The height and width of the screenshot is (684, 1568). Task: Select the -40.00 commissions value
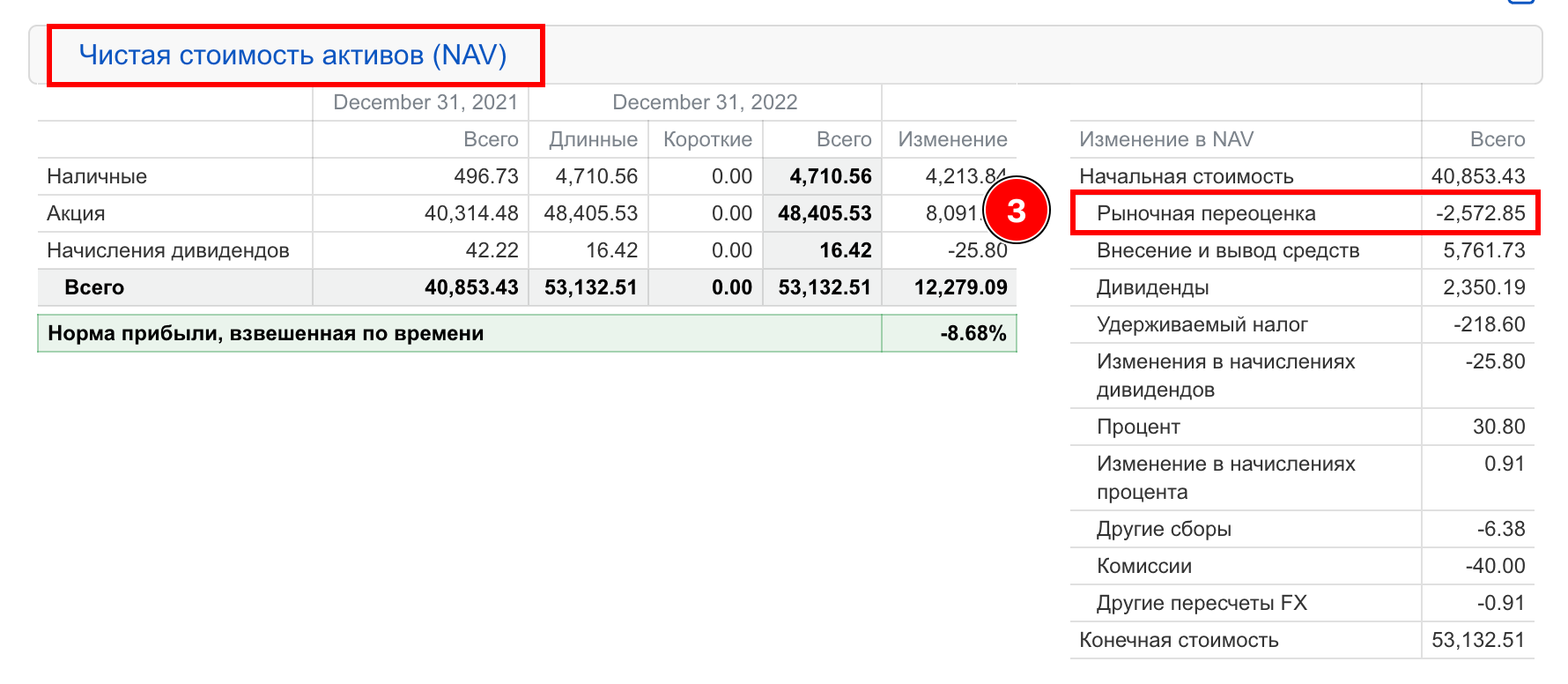point(1496,566)
